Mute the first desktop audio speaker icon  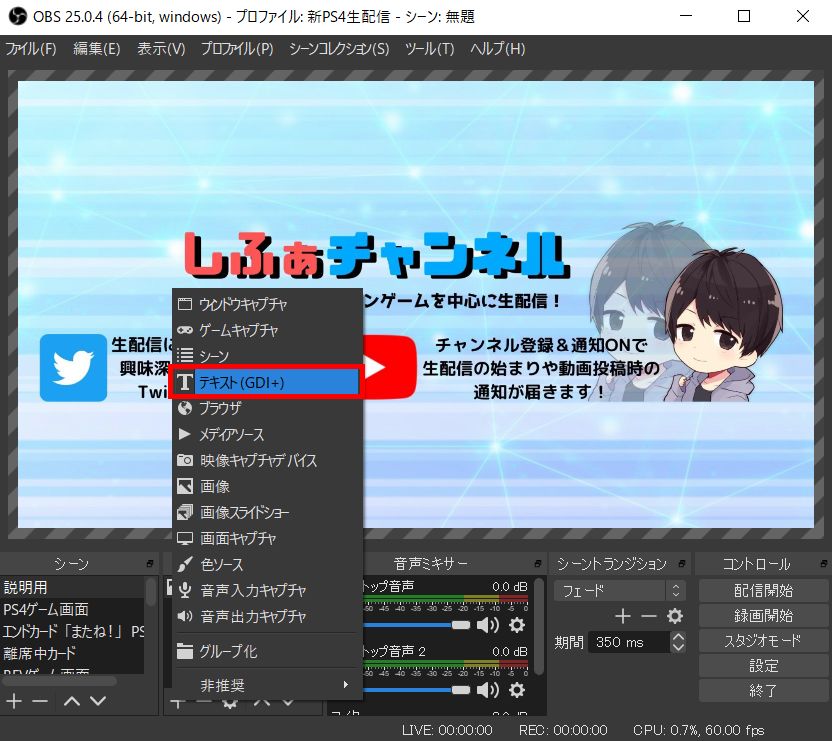(x=488, y=625)
